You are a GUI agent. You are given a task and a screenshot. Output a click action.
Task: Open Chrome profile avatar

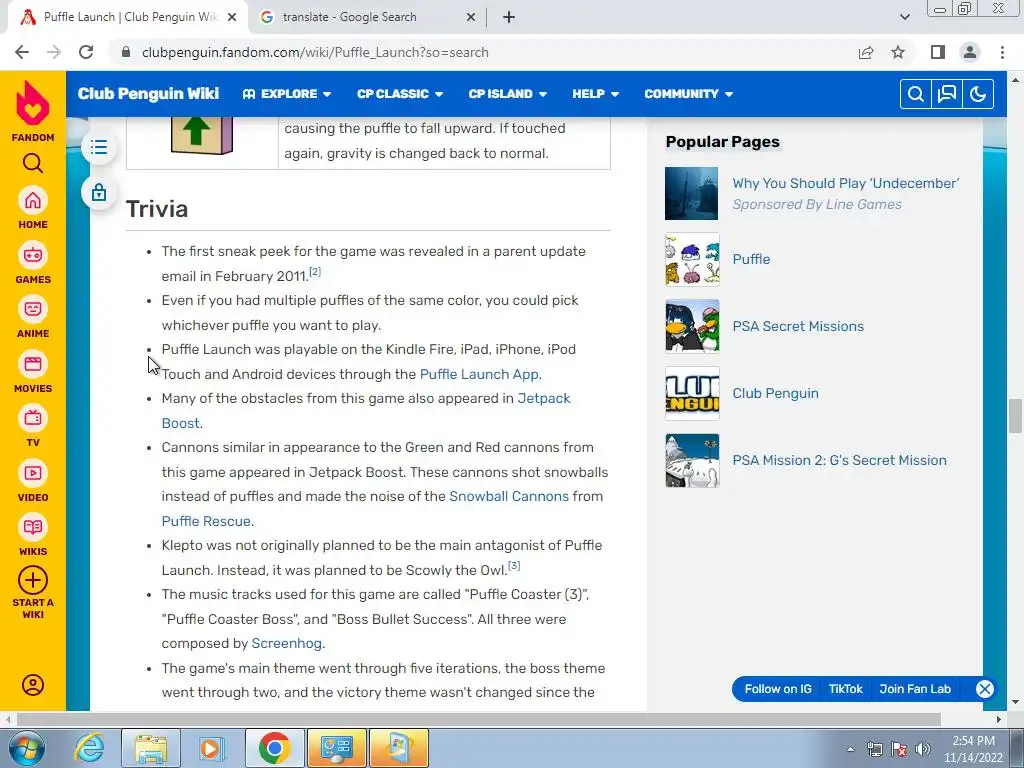click(970, 52)
